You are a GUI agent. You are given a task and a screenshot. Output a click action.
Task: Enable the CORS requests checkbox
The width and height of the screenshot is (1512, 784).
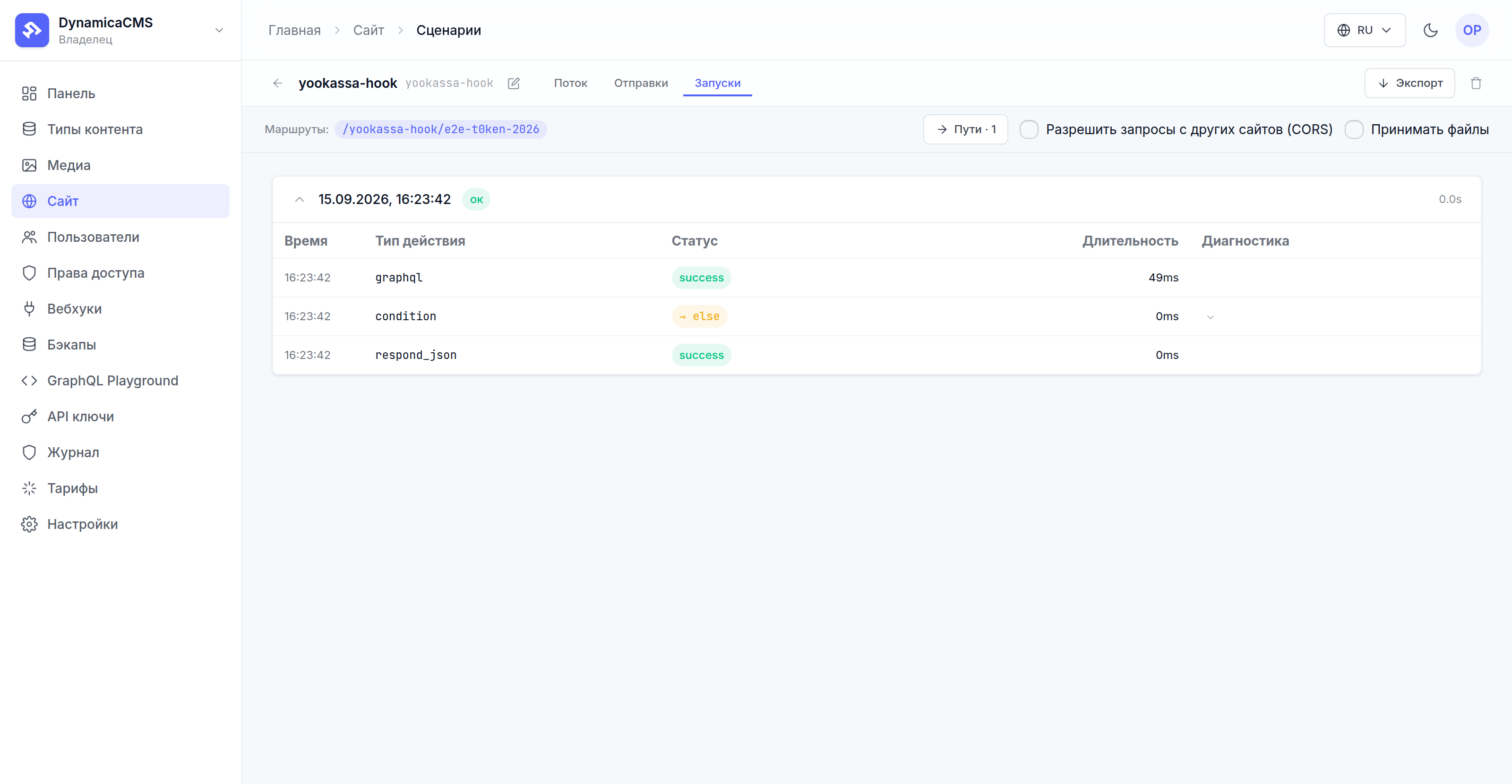pos(1028,129)
